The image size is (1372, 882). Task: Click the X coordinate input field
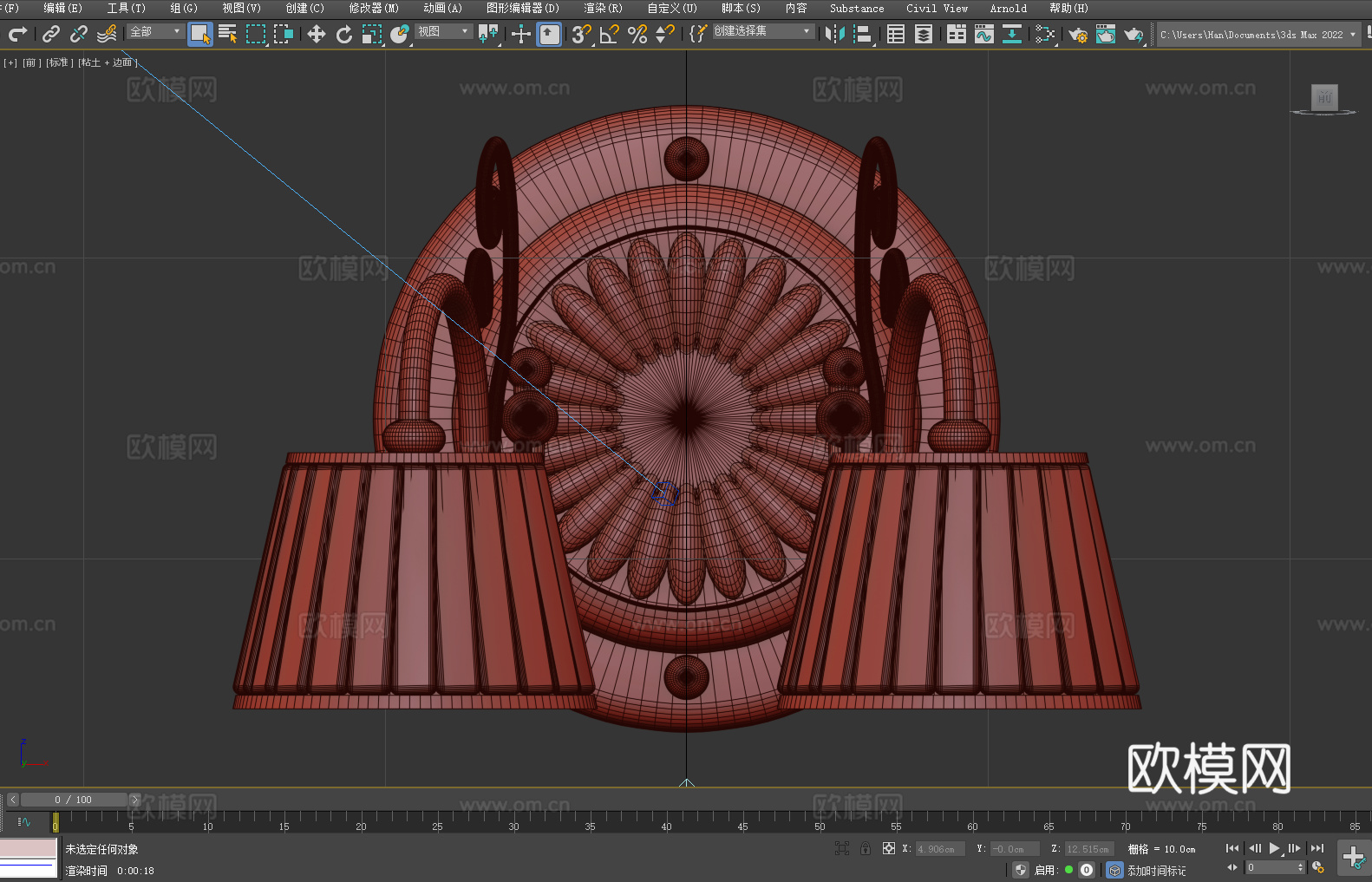pos(940,849)
